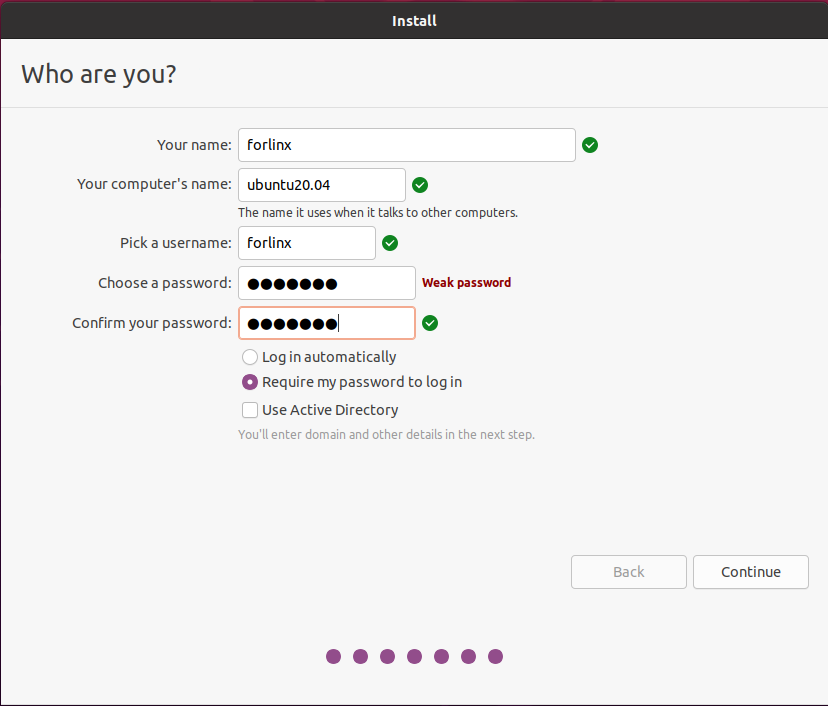Click the first purple progress dot
The image size is (828, 706).
click(333, 657)
